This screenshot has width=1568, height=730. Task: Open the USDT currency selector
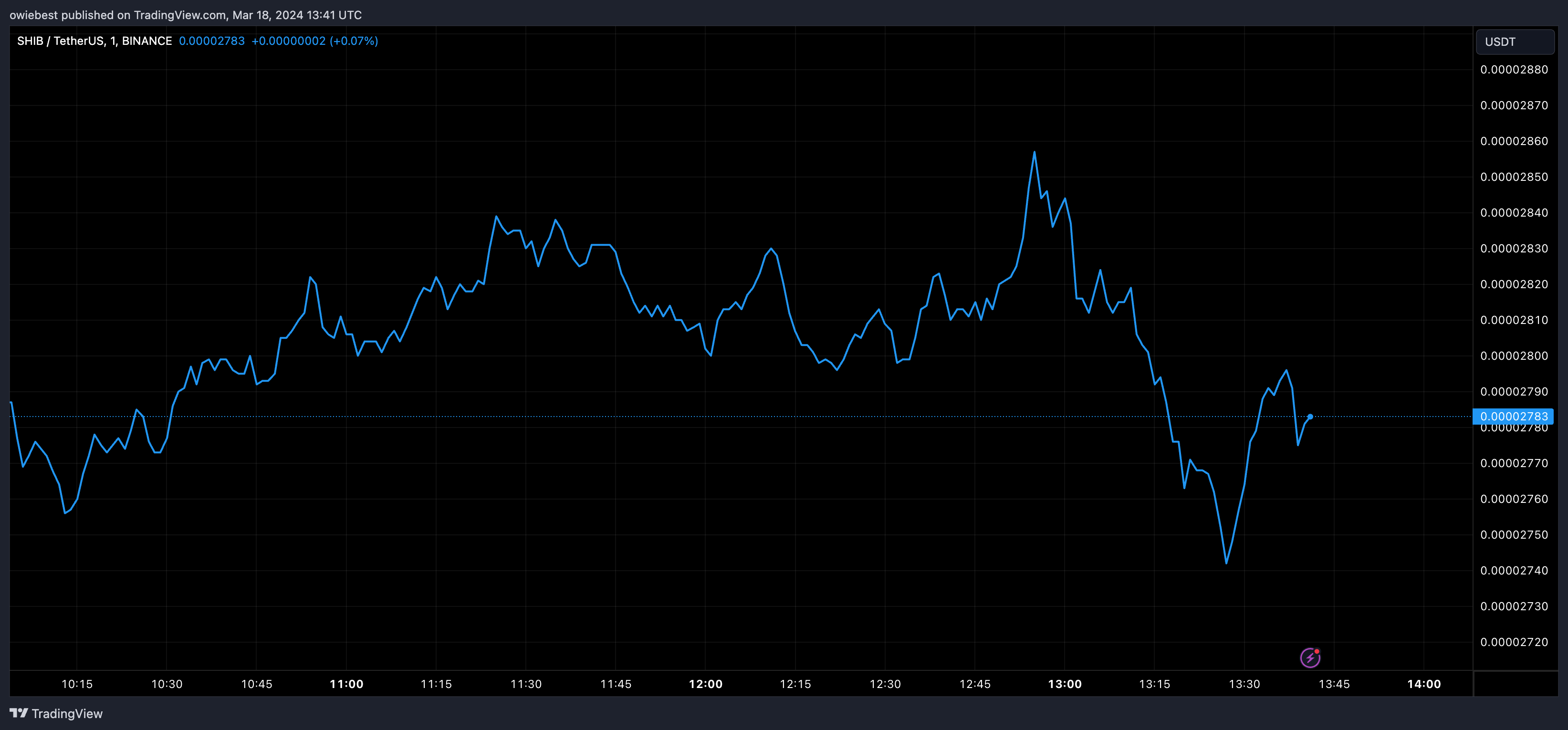click(x=1515, y=42)
